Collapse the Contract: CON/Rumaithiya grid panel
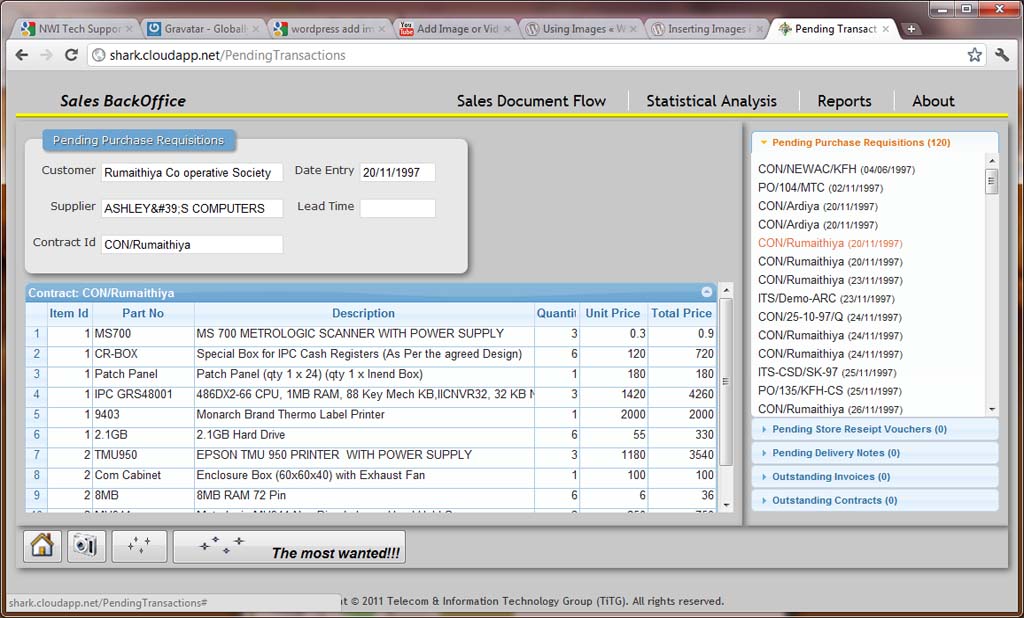This screenshot has width=1024, height=618. pyautogui.click(x=707, y=293)
